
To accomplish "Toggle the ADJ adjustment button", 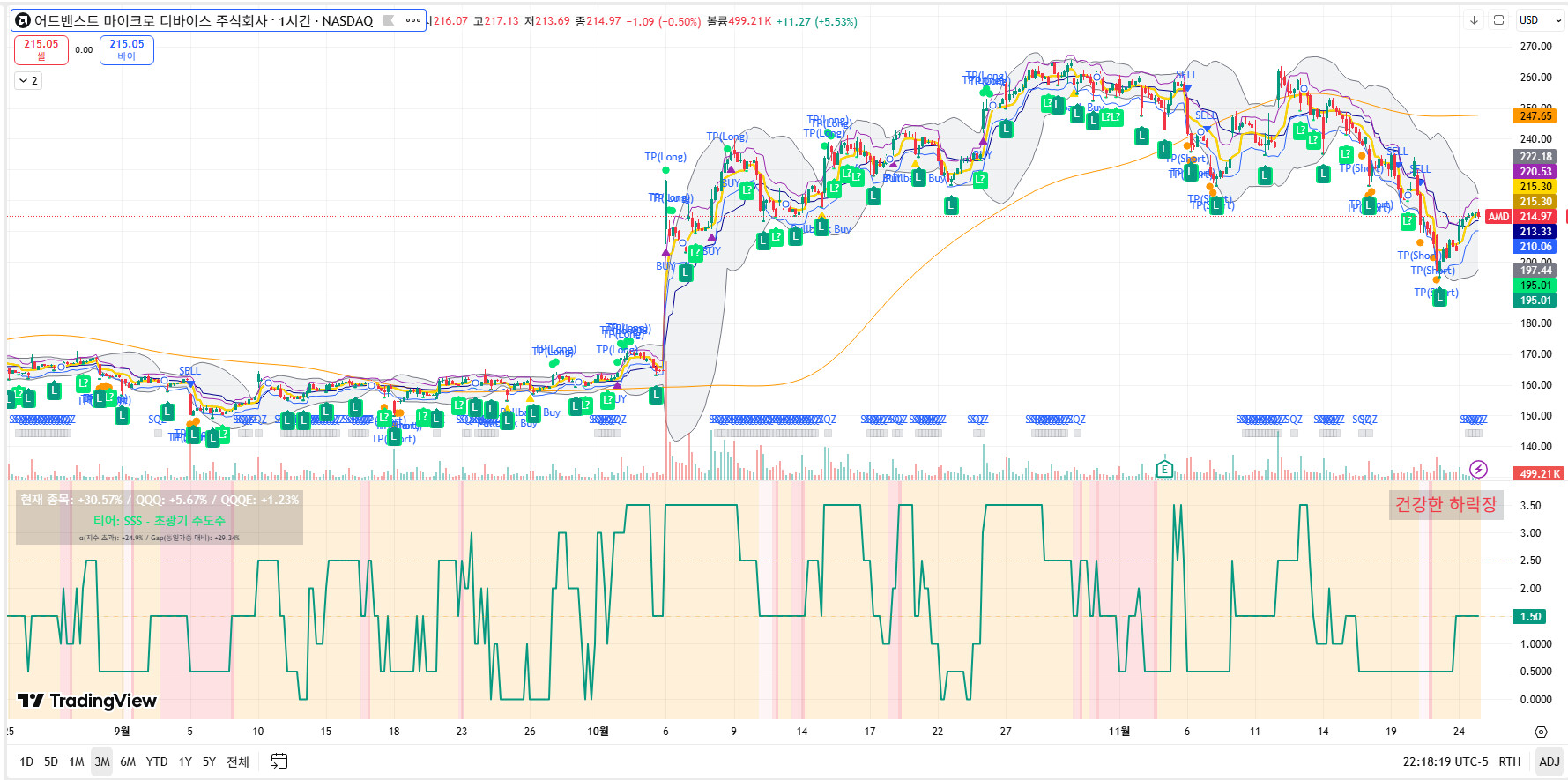I will click(1549, 761).
